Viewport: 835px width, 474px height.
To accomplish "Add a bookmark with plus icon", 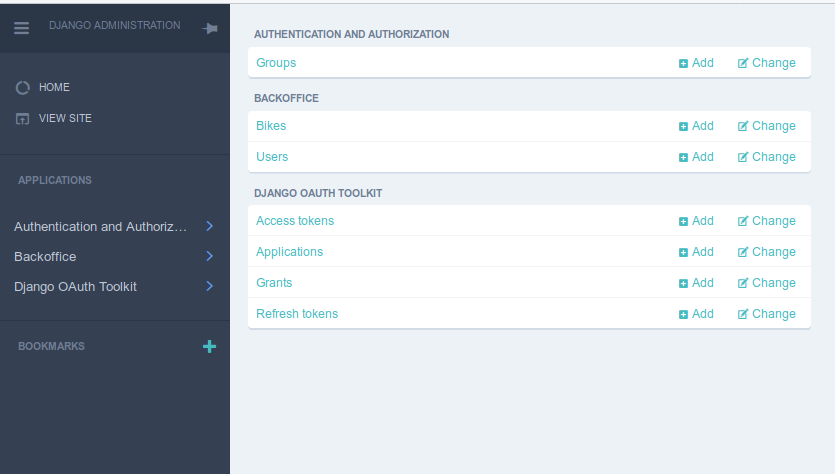I will click(x=209, y=347).
